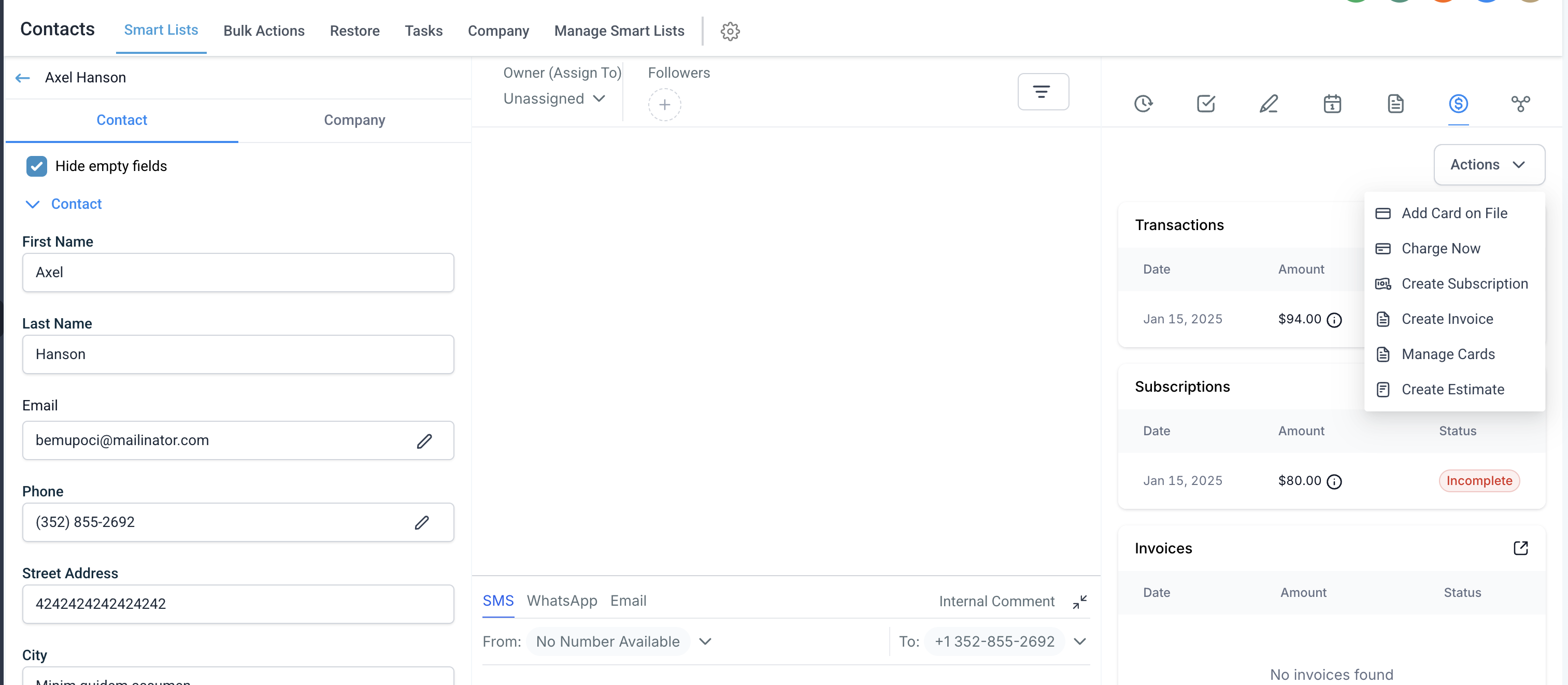
Task: Open the tasks checkmark icon
Action: point(1205,104)
